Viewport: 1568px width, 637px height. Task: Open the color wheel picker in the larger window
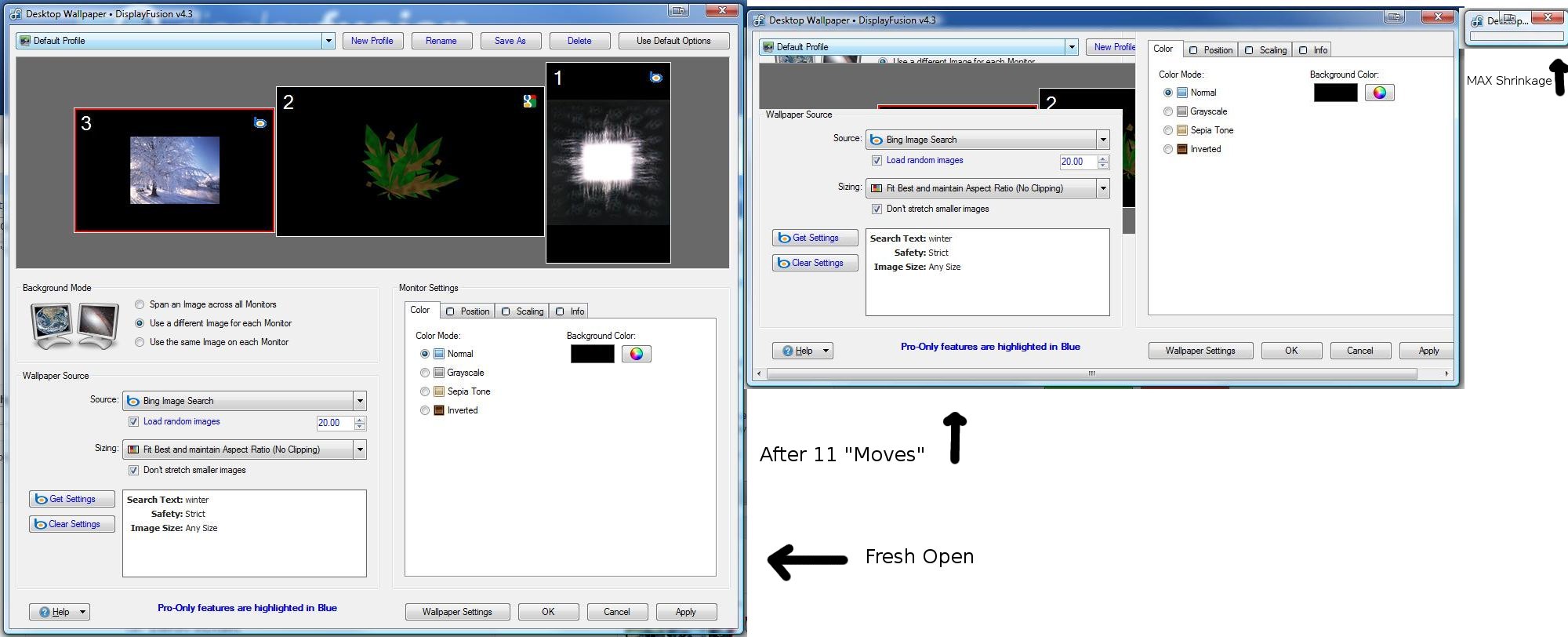[x=636, y=354]
